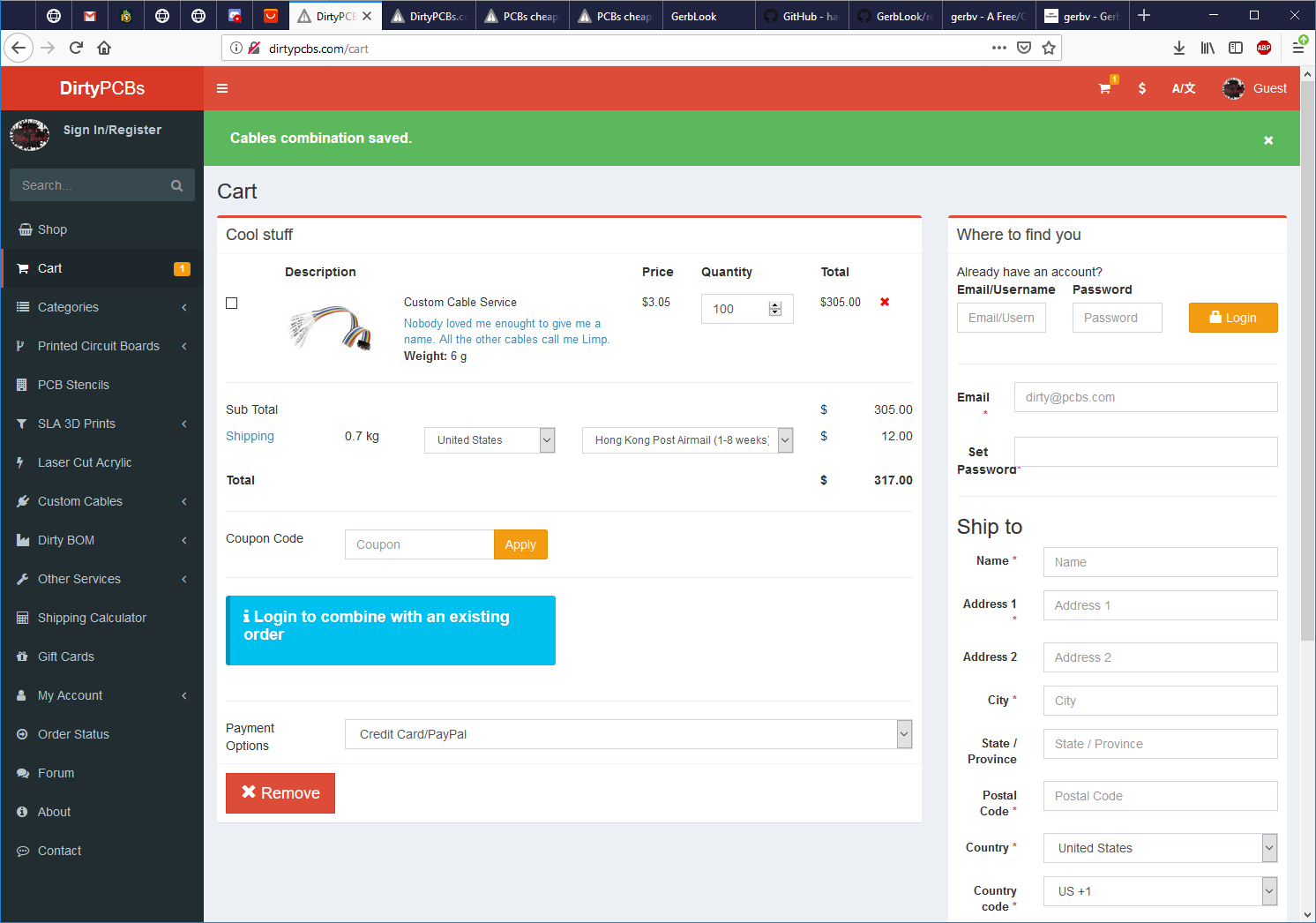Open the page actions three-dot menu
1316x923 pixels.
[999, 48]
